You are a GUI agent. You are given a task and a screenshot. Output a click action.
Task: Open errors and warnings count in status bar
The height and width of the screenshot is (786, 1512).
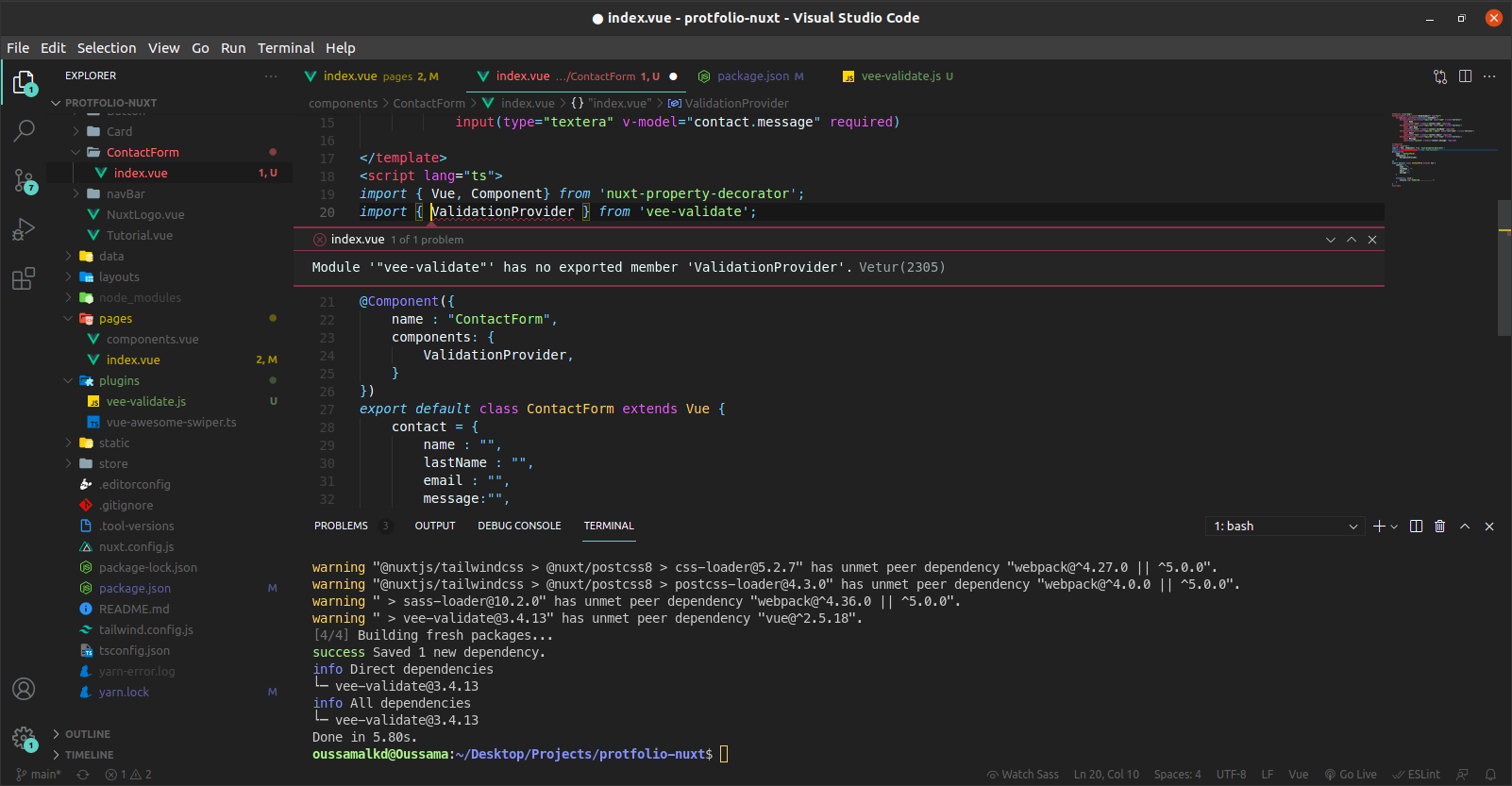[x=128, y=775]
